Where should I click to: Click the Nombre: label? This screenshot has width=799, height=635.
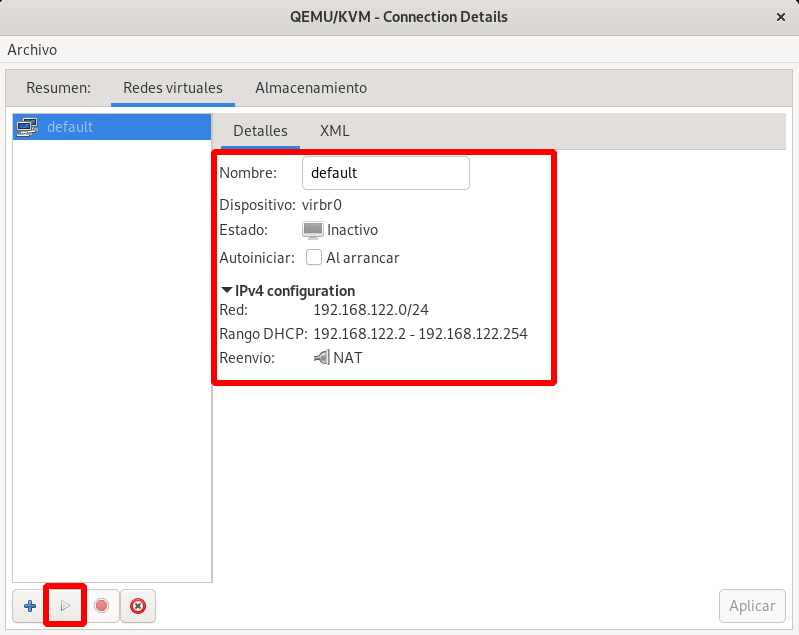[248, 173]
